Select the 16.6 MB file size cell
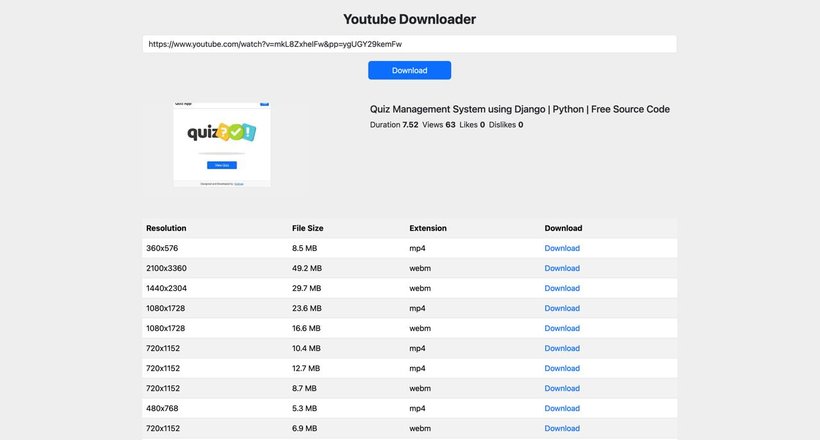Image resolution: width=820 pixels, height=440 pixels. (306, 328)
